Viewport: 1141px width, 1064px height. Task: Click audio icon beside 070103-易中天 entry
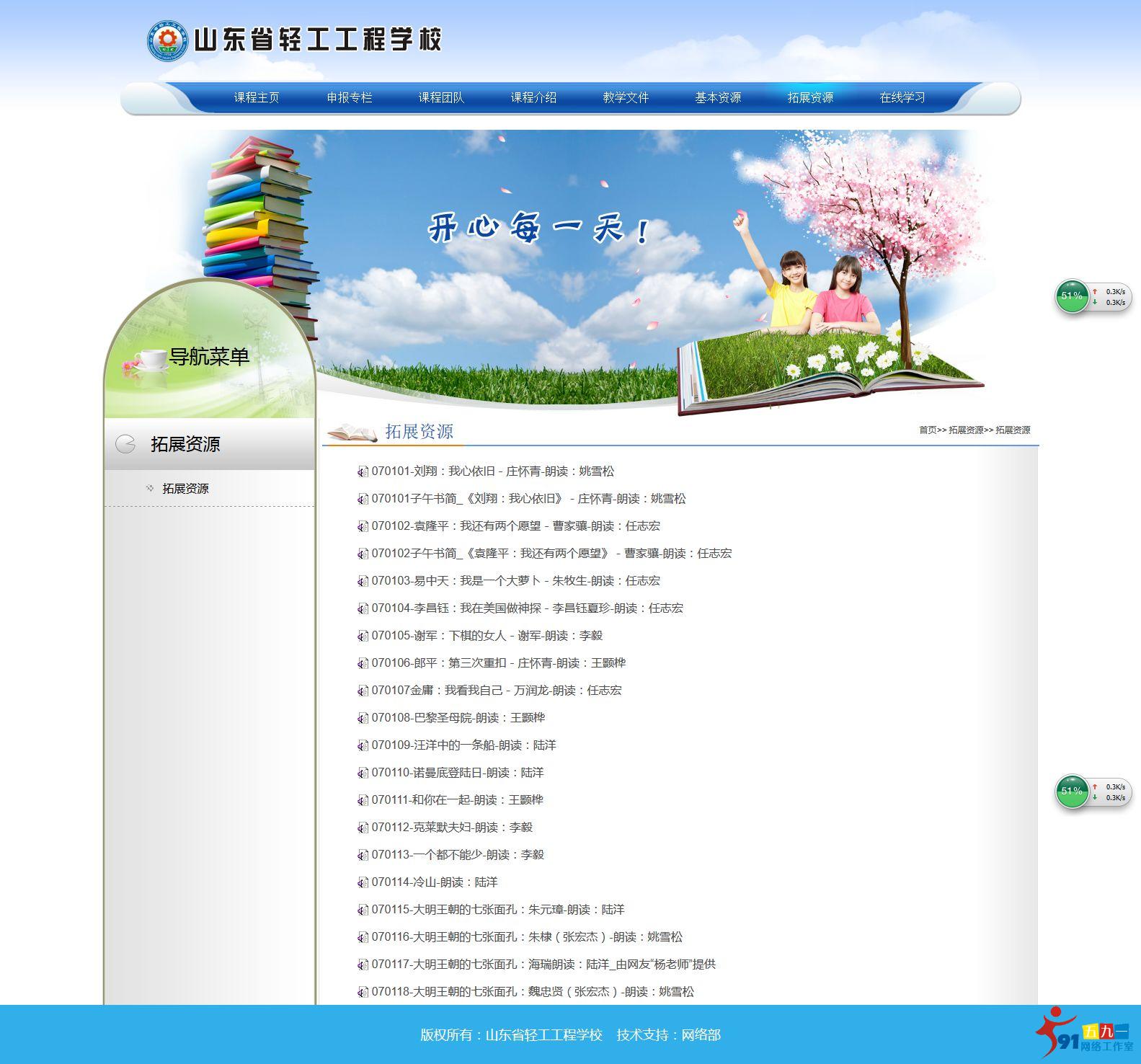(x=363, y=582)
